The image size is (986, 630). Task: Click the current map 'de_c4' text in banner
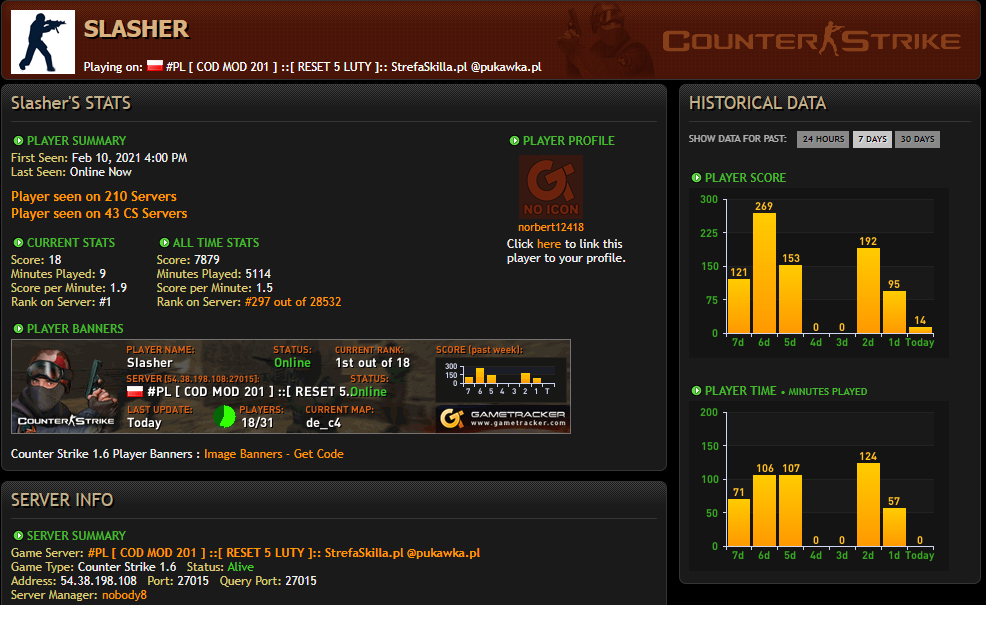tap(323, 423)
